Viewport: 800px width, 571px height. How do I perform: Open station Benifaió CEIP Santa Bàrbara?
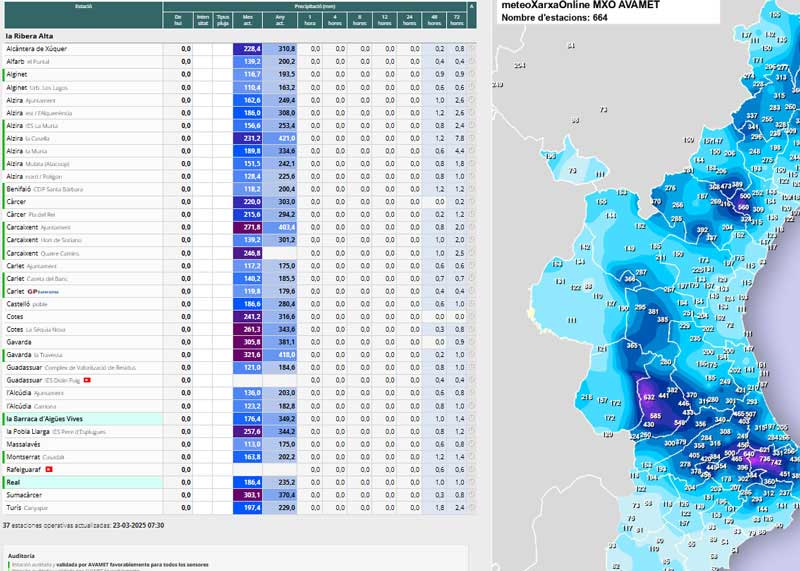[44, 189]
